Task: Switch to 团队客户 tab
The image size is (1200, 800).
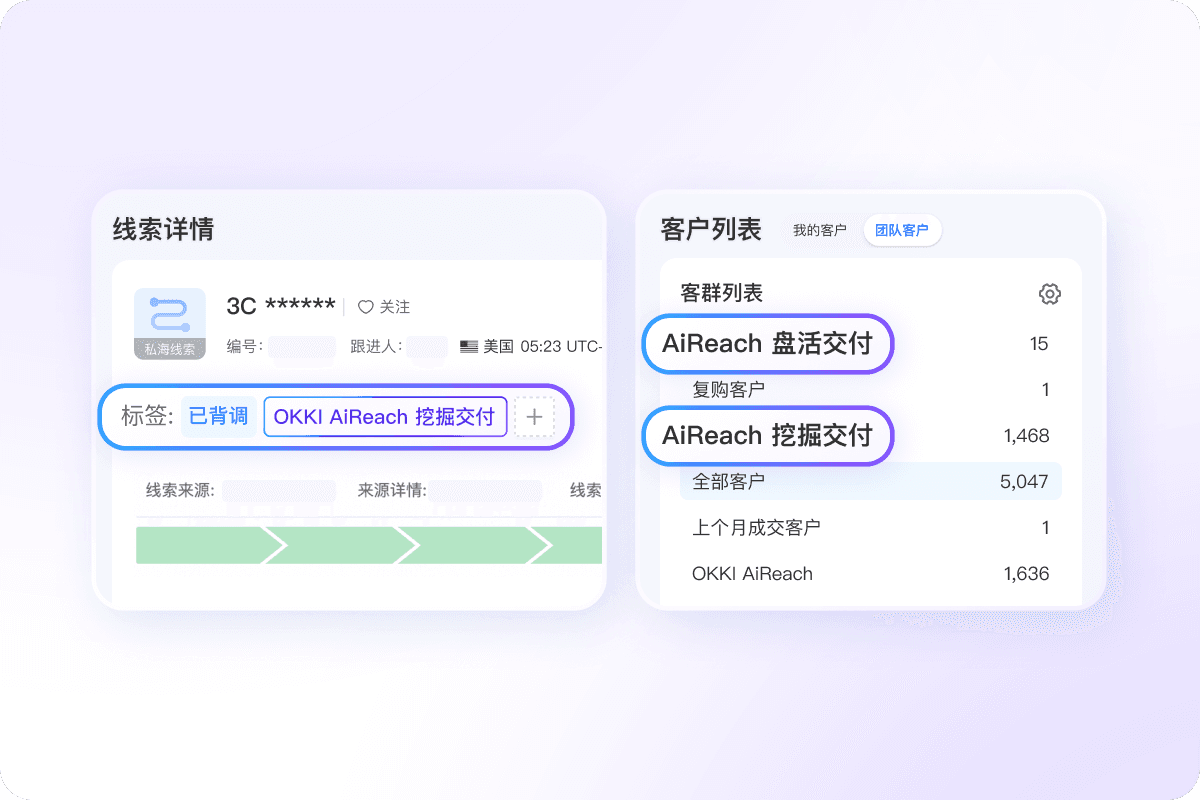Action: point(902,231)
